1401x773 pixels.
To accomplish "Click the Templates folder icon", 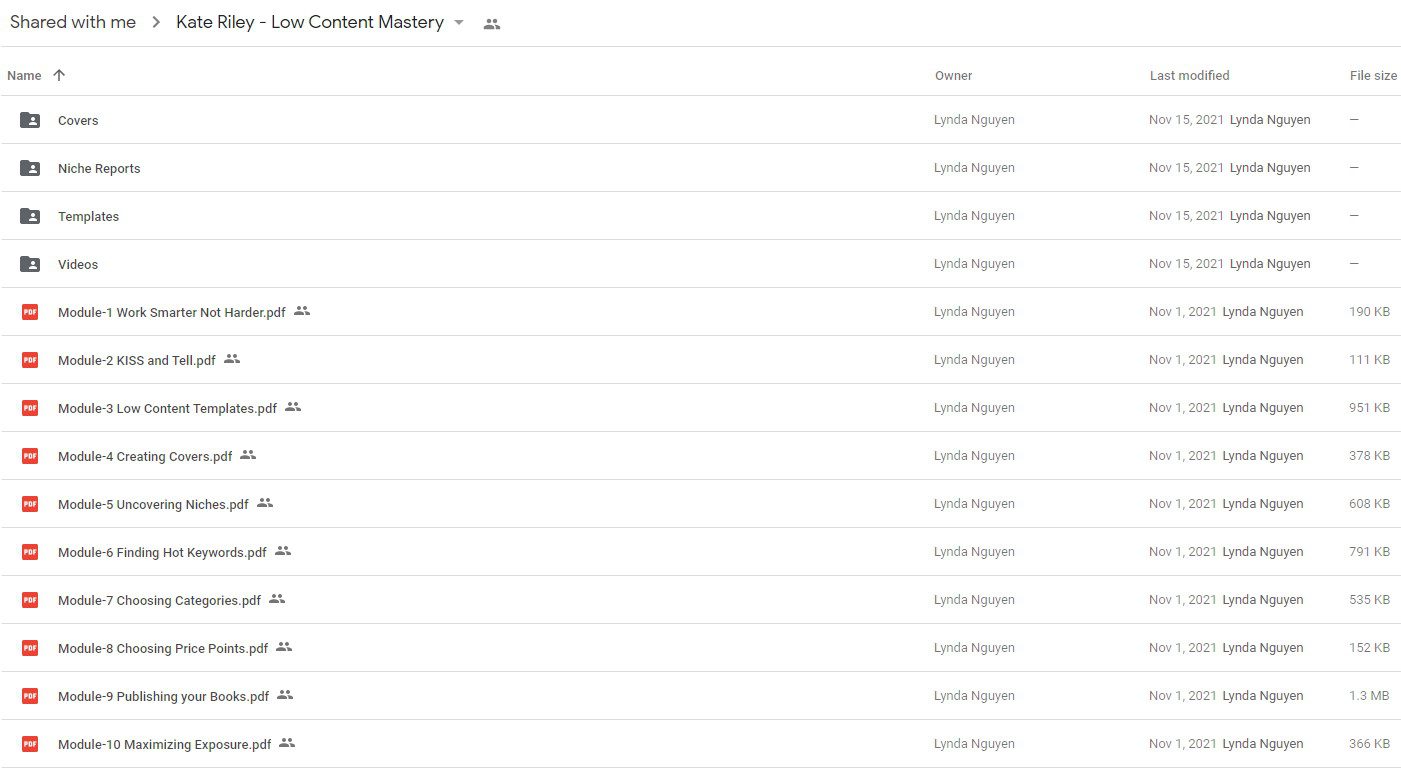I will pos(30,216).
